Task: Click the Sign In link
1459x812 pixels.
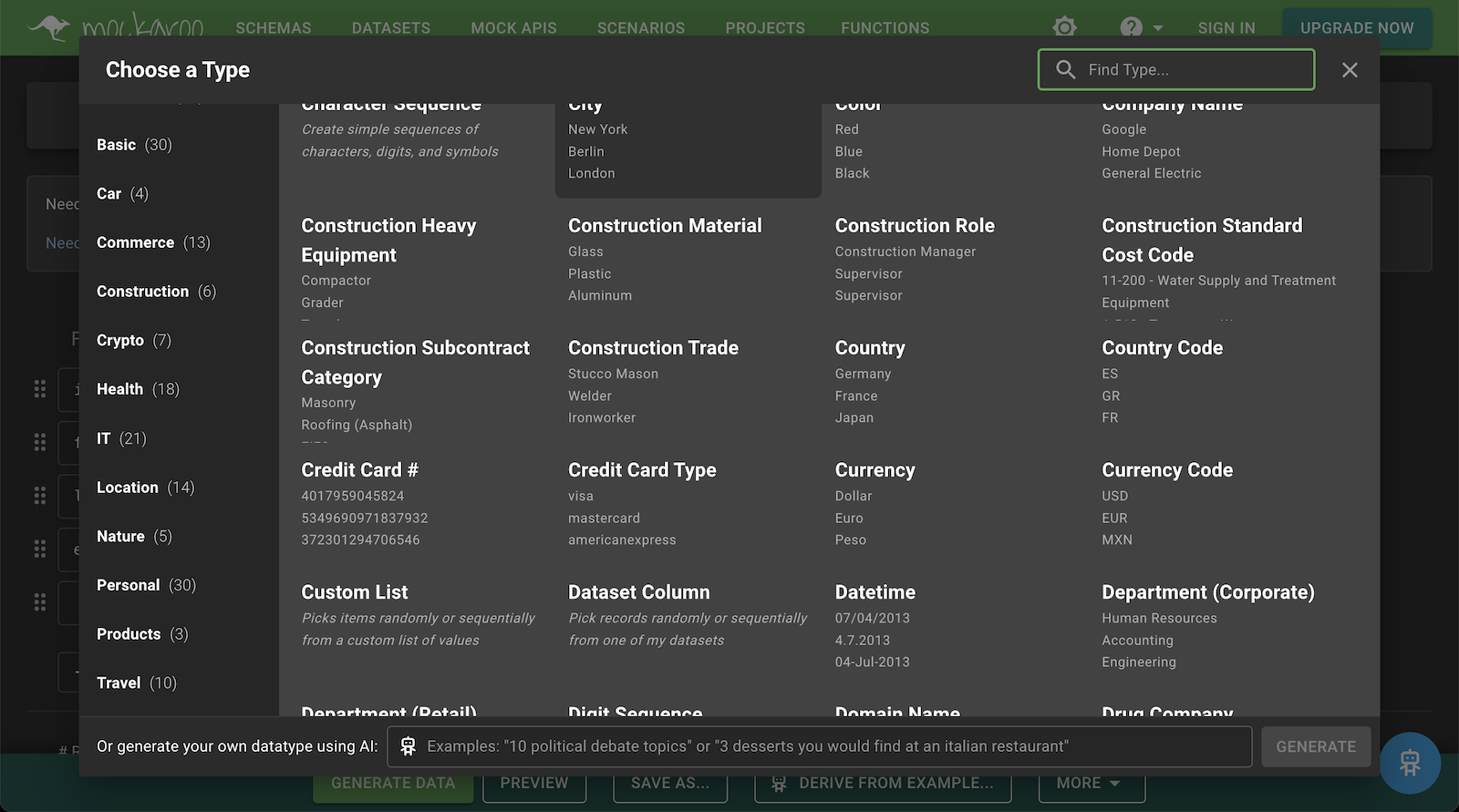Action: (1226, 28)
